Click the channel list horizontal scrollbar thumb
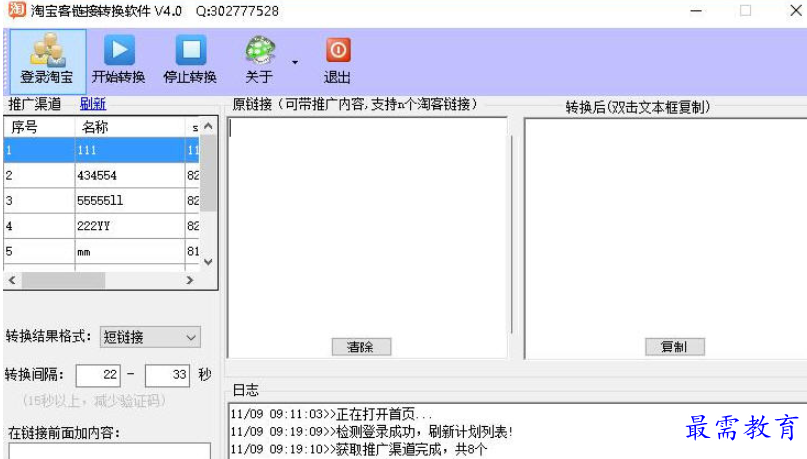807x459 pixels. click(x=63, y=280)
